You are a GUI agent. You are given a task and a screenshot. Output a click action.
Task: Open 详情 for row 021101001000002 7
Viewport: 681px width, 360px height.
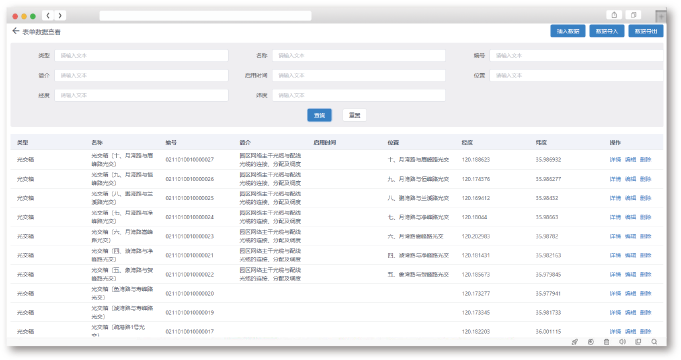[615, 159]
